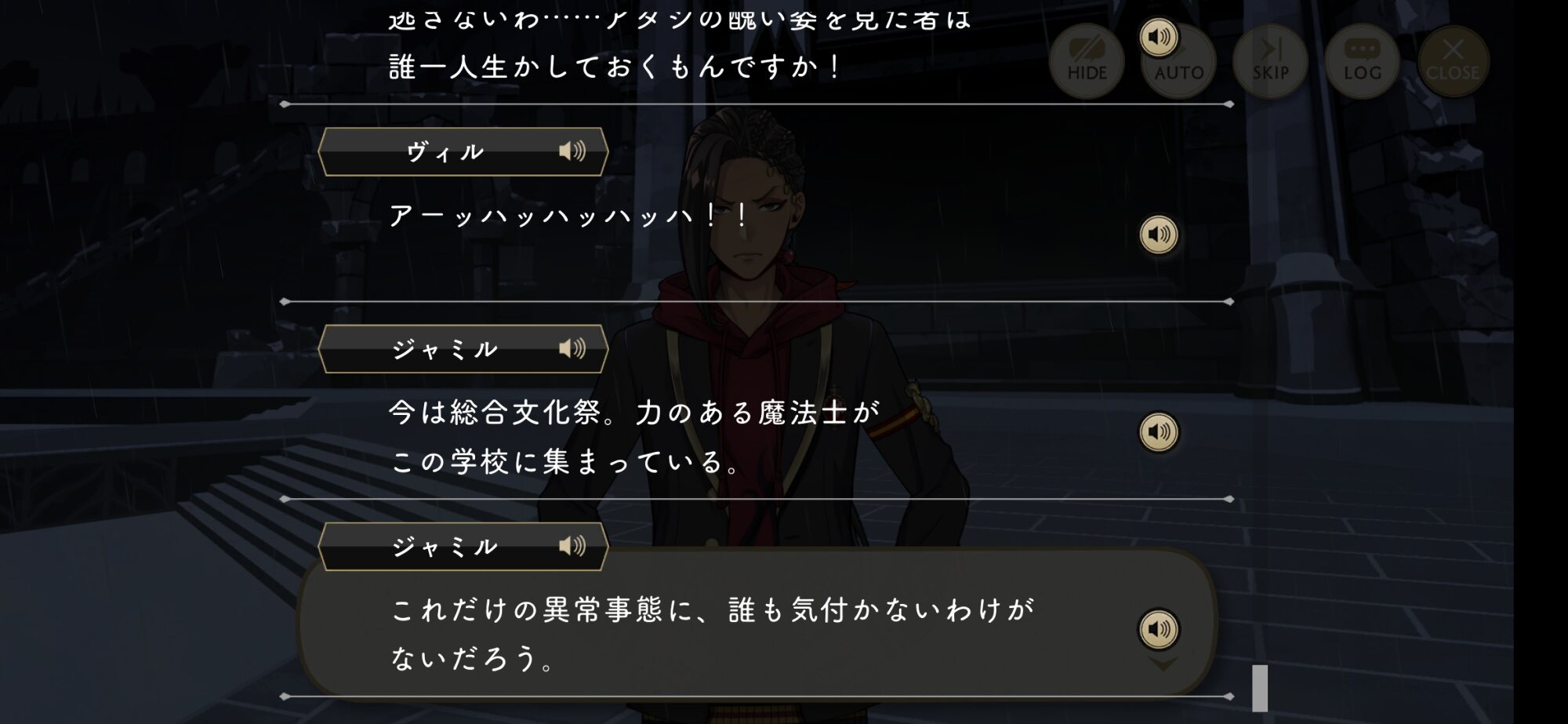Skip the story with SKIP button
Screen dimensions: 1568x724
tap(1271, 61)
